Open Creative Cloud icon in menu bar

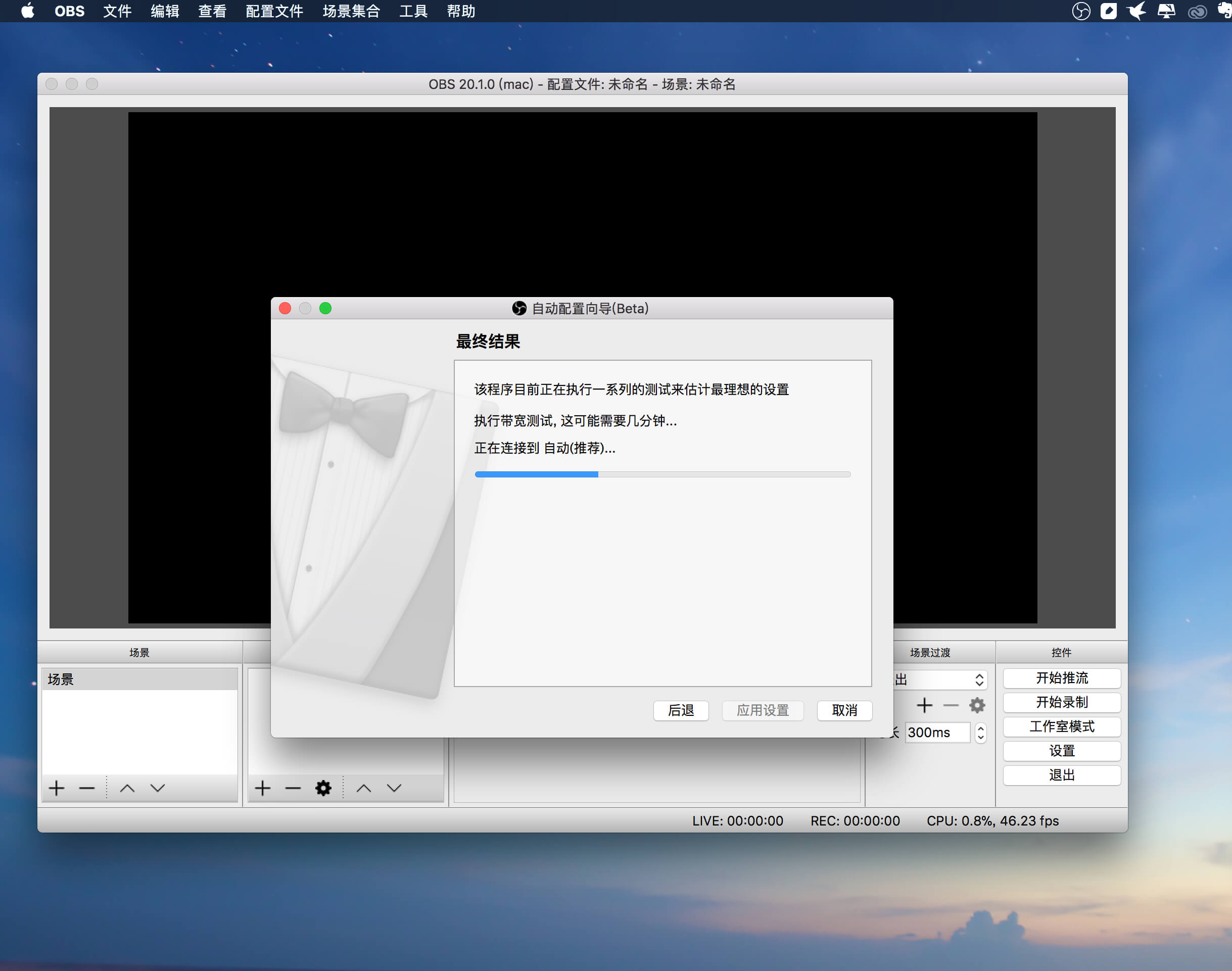[1197, 12]
